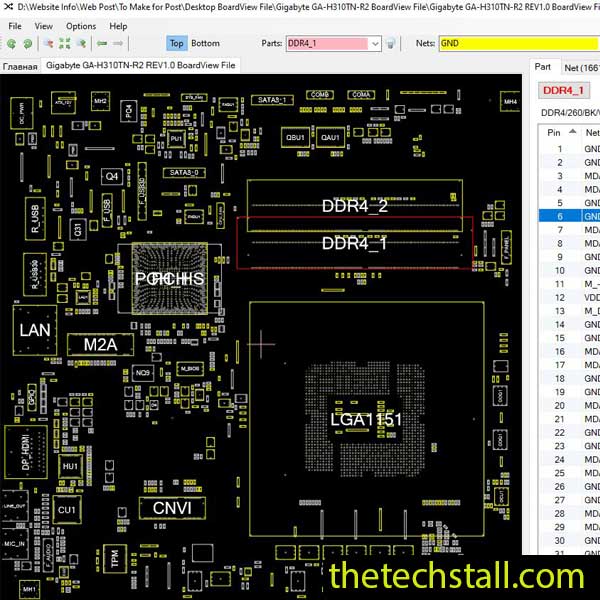
Task: Click the rotate counter-clockwise toolbar icon
Action: [x=11, y=44]
